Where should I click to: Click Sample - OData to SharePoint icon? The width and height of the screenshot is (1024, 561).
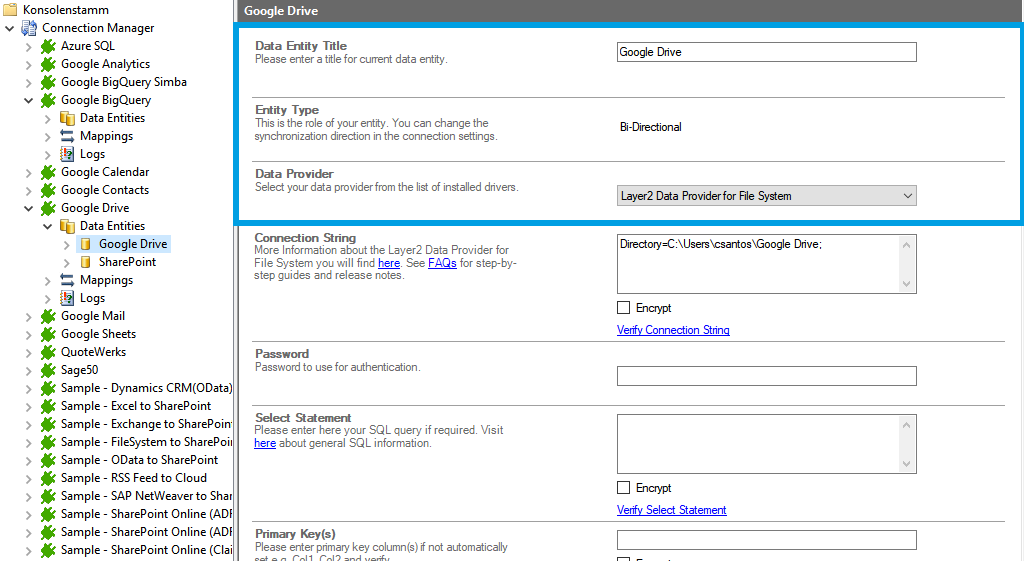48,460
